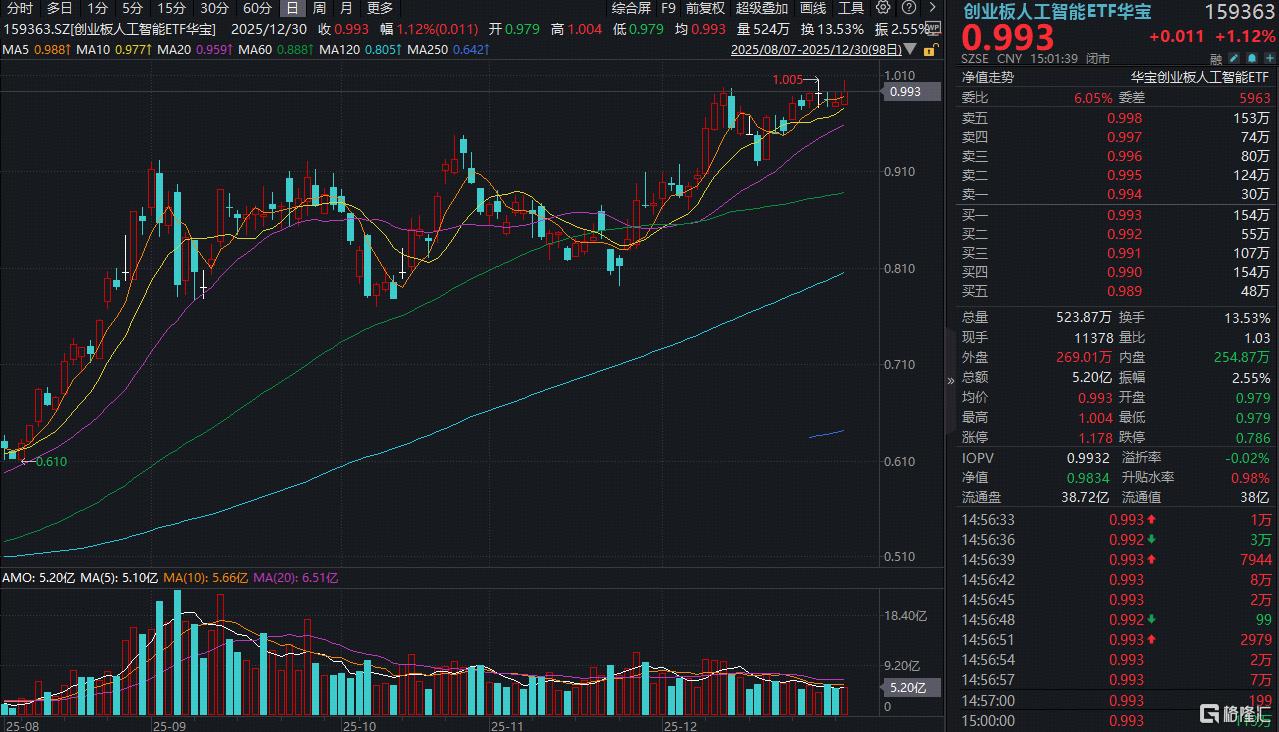This screenshot has width=1279, height=732.
Task: Click the 5.20亿 volume axis marker
Action: pos(911,688)
